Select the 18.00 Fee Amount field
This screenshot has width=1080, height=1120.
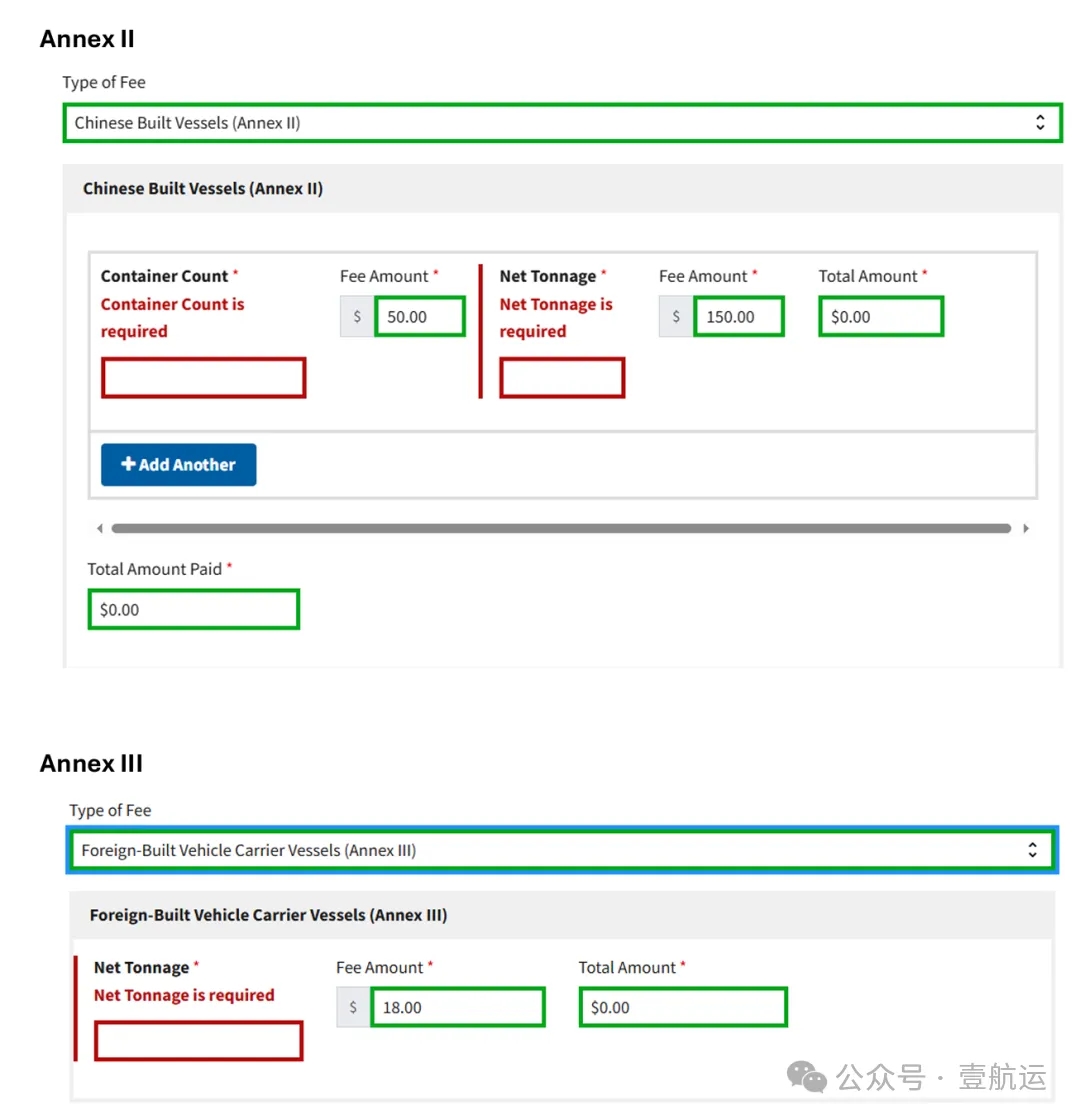pos(458,1007)
